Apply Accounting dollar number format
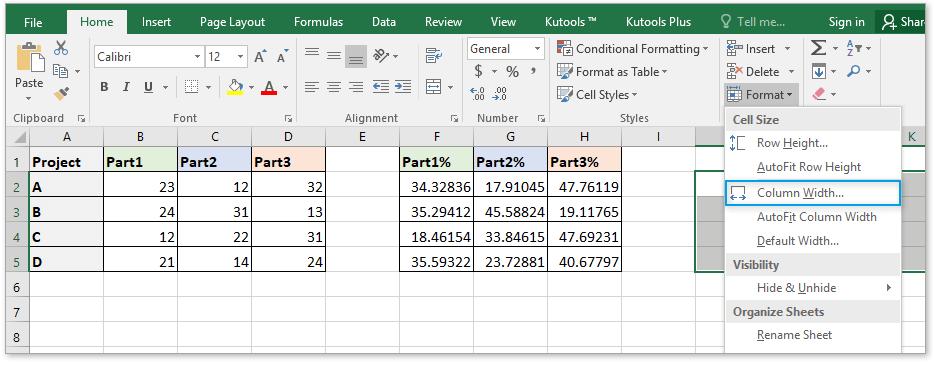 click(x=478, y=72)
